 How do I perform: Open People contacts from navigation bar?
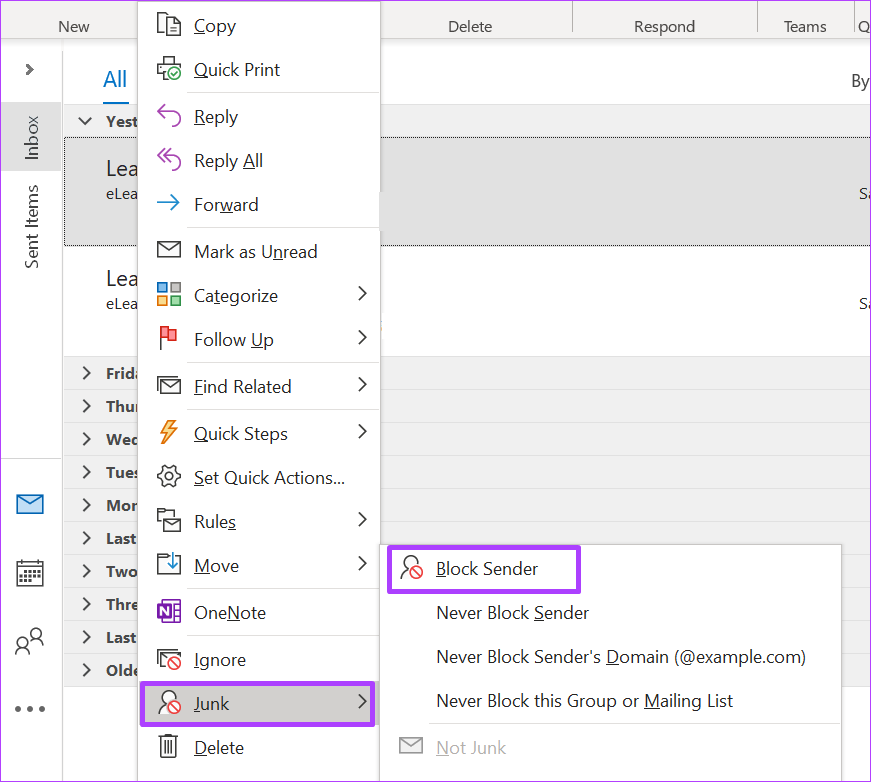[30, 641]
